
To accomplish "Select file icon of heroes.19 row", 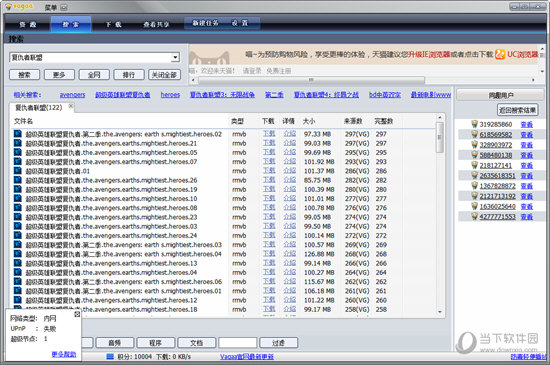I will 18,189.
